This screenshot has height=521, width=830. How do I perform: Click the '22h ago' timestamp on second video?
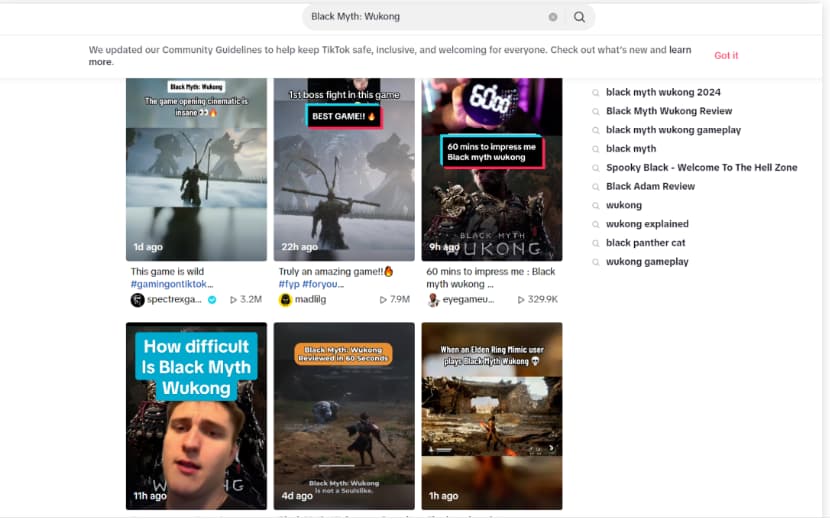(300, 247)
